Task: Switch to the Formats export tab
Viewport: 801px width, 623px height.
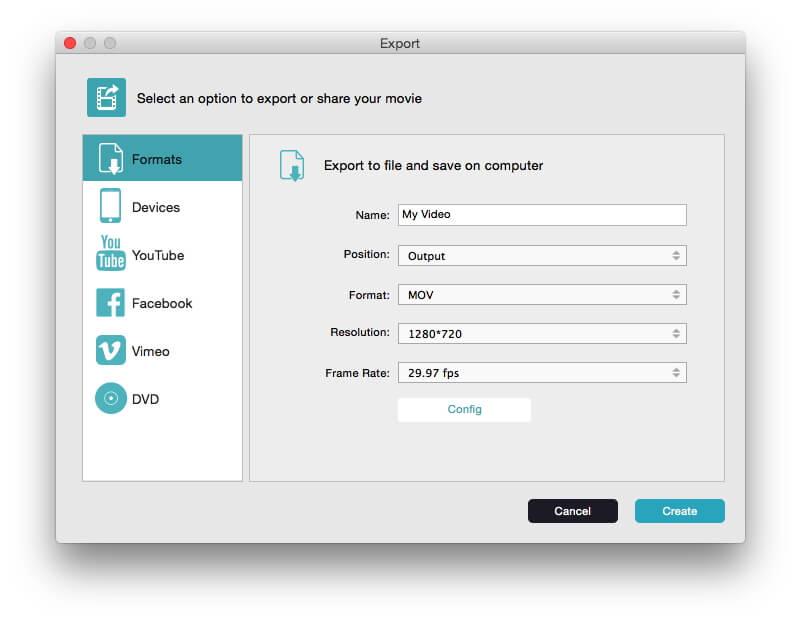Action: click(162, 158)
